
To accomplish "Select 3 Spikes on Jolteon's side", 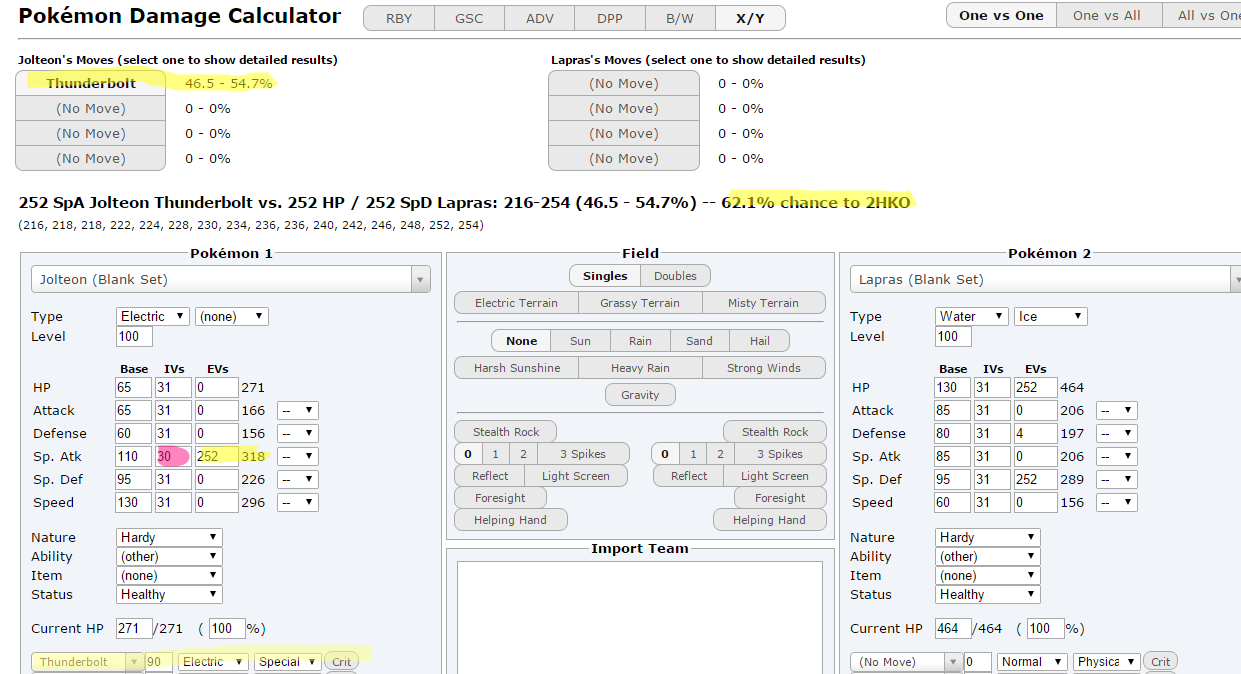I will pos(583,454).
